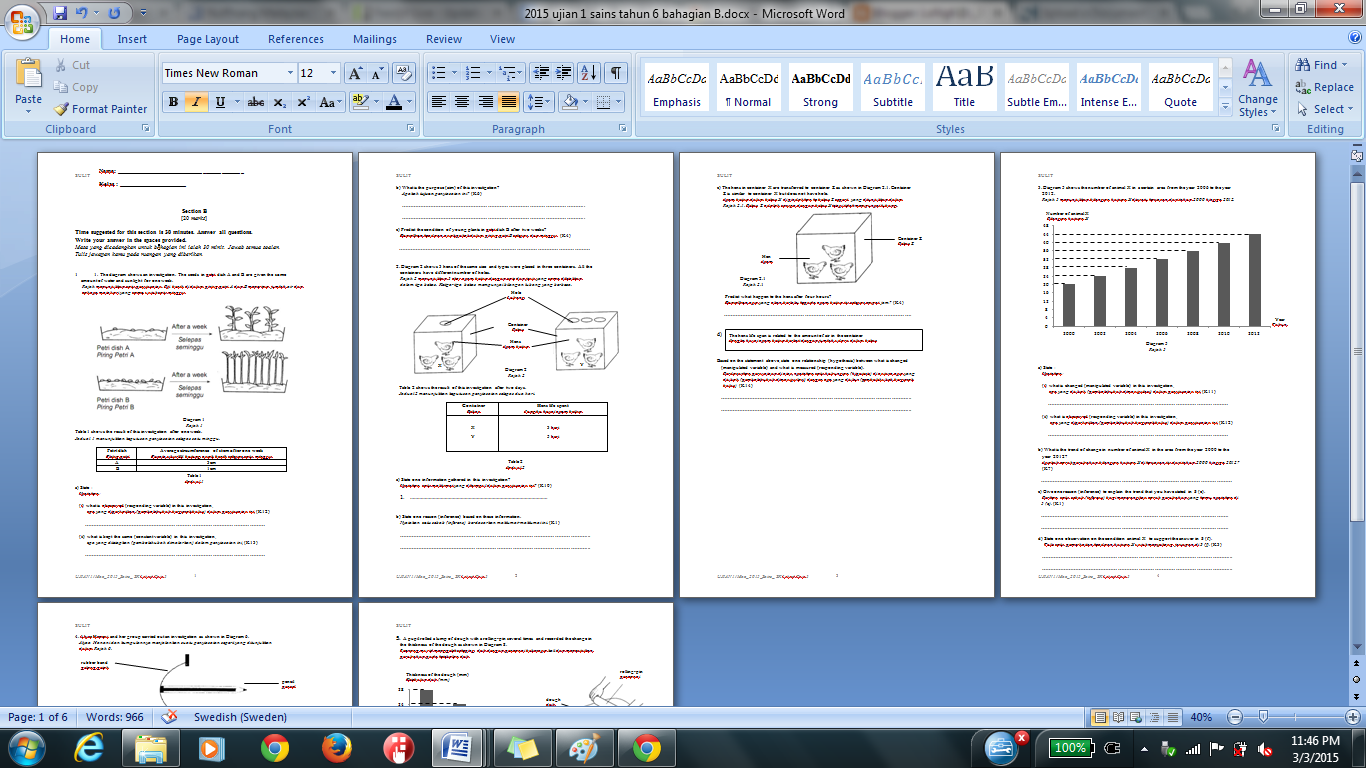Apply text highlight color

(360, 102)
